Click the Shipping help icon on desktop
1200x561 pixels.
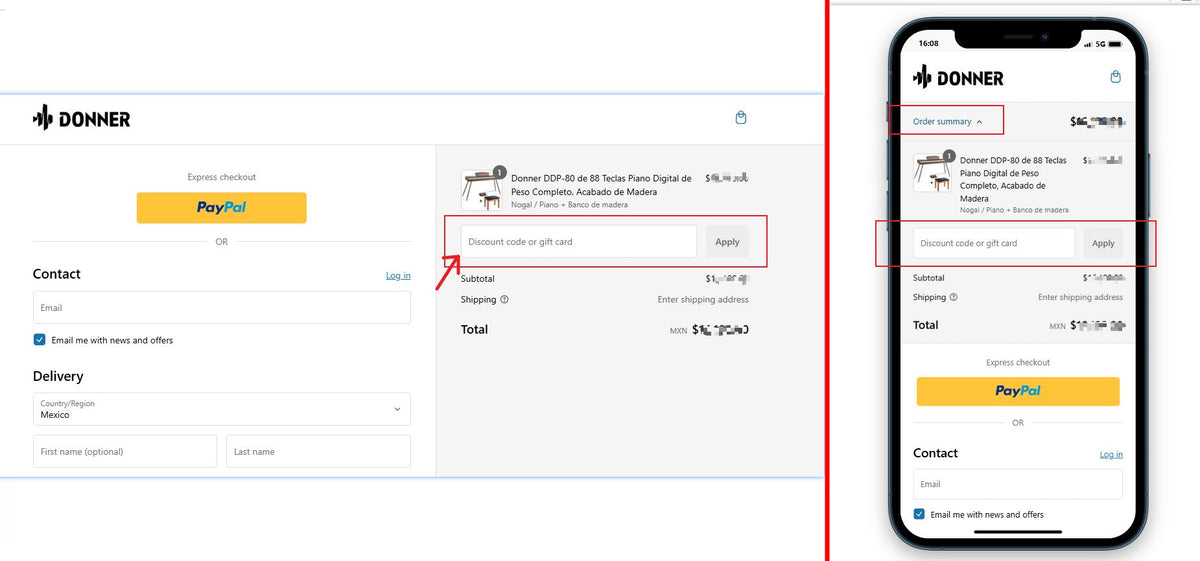click(504, 299)
